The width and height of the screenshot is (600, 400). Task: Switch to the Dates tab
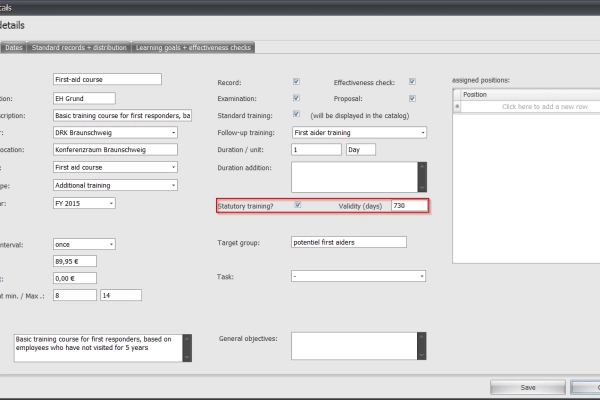coord(13,47)
